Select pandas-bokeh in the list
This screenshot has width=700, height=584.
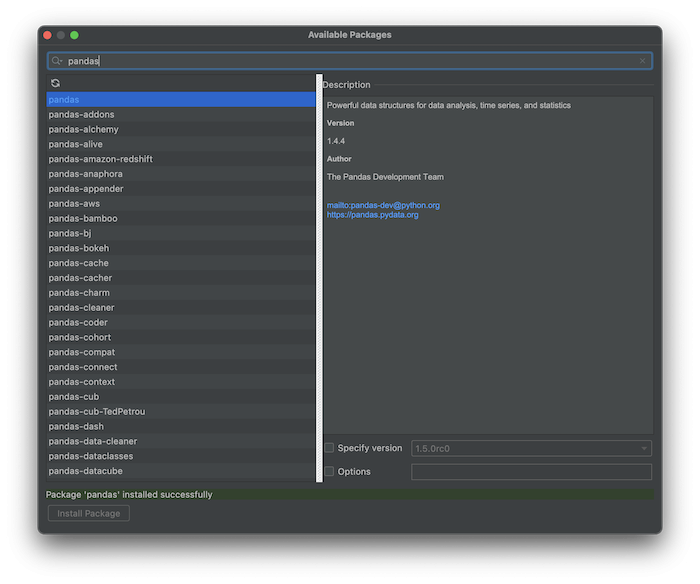click(x=181, y=248)
